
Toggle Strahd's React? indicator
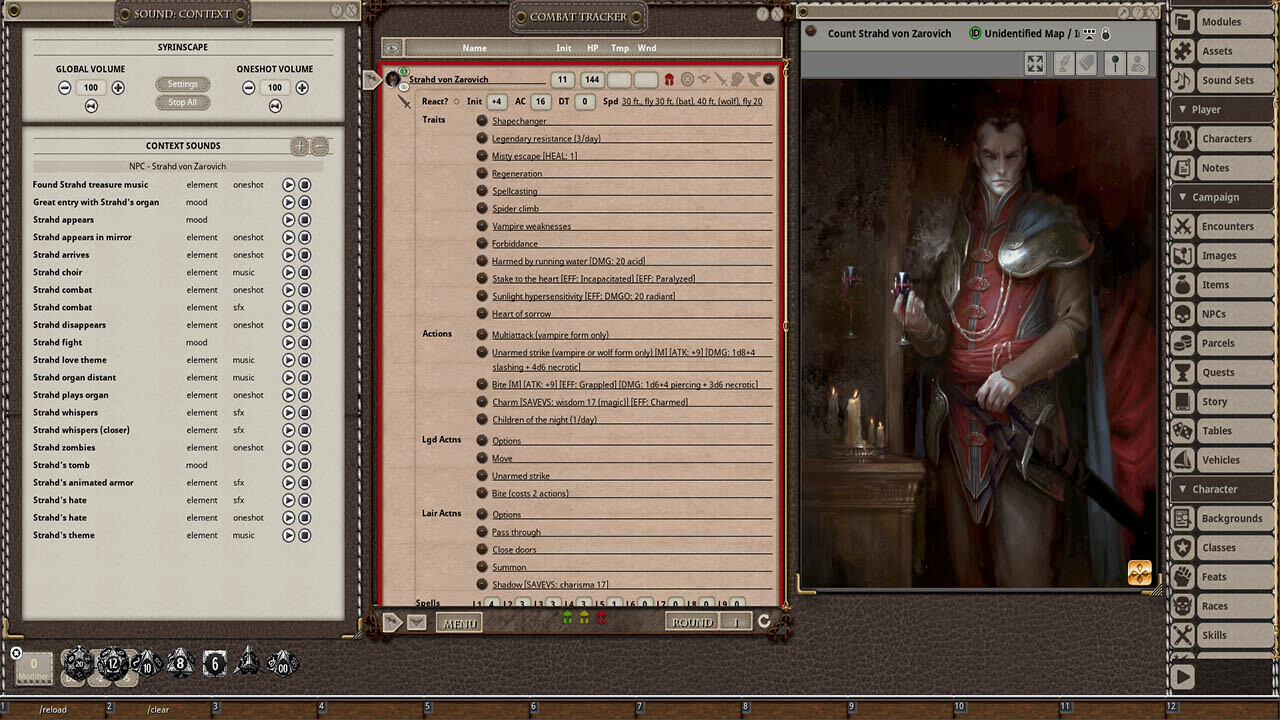pyautogui.click(x=457, y=101)
